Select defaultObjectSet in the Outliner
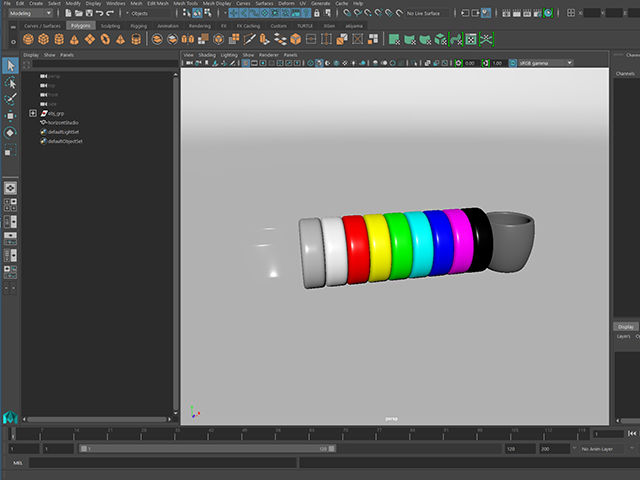Screen dimensions: 640x480 click(x=65, y=141)
